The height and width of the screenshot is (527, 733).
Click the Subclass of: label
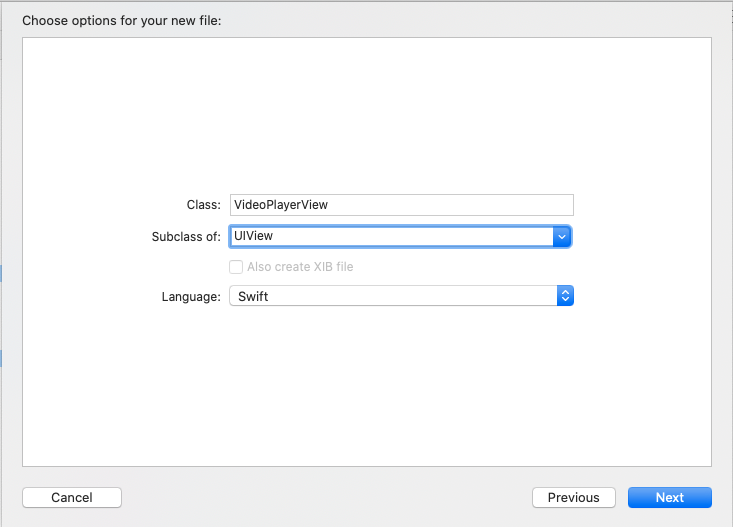point(186,237)
